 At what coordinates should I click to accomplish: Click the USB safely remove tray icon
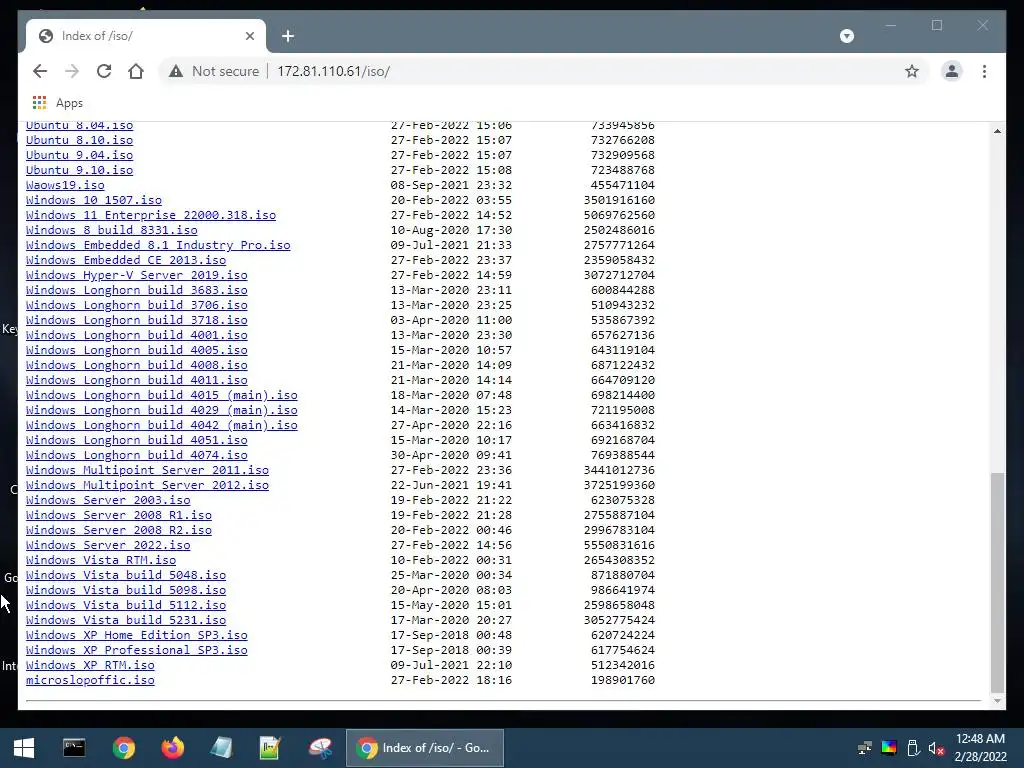pos(913,748)
